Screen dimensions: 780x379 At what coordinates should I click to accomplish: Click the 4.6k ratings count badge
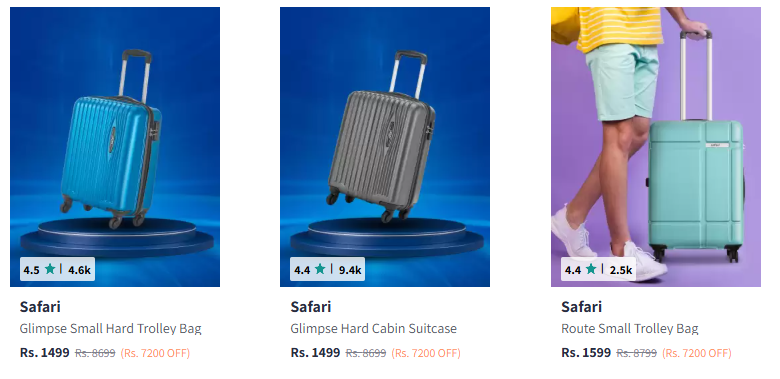point(79,270)
